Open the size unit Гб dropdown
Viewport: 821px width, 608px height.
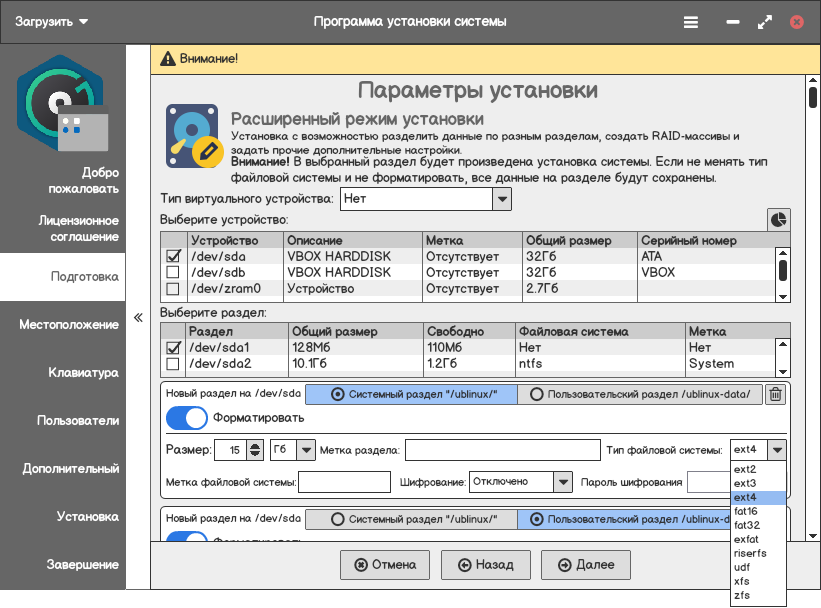pos(306,450)
